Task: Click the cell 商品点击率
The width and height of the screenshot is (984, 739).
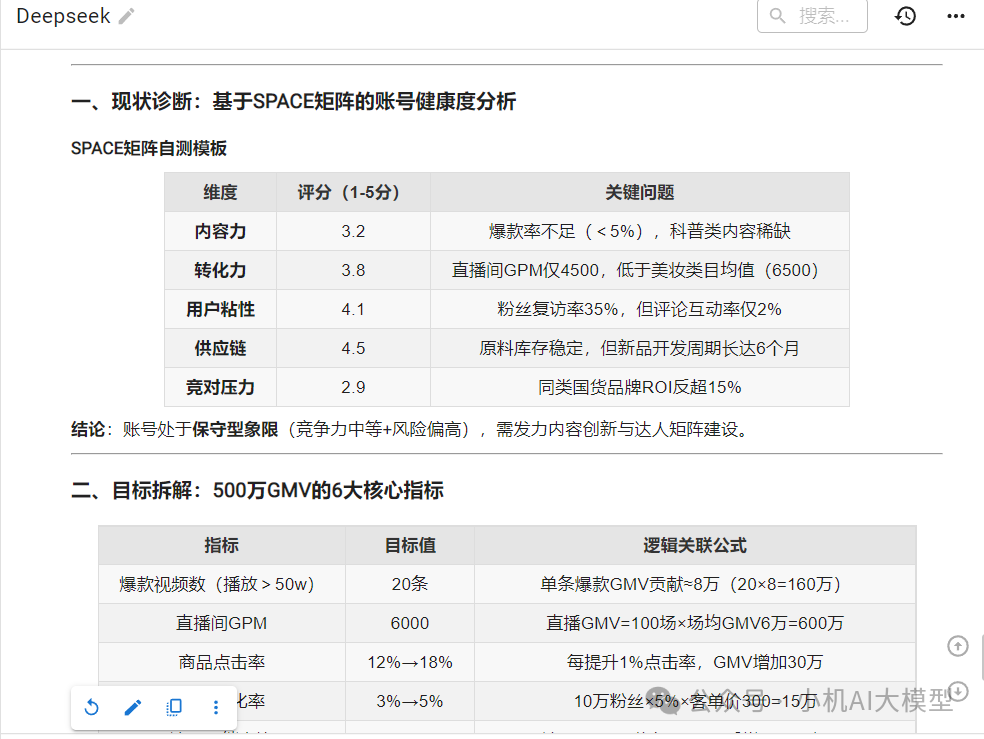Action: coord(222,662)
